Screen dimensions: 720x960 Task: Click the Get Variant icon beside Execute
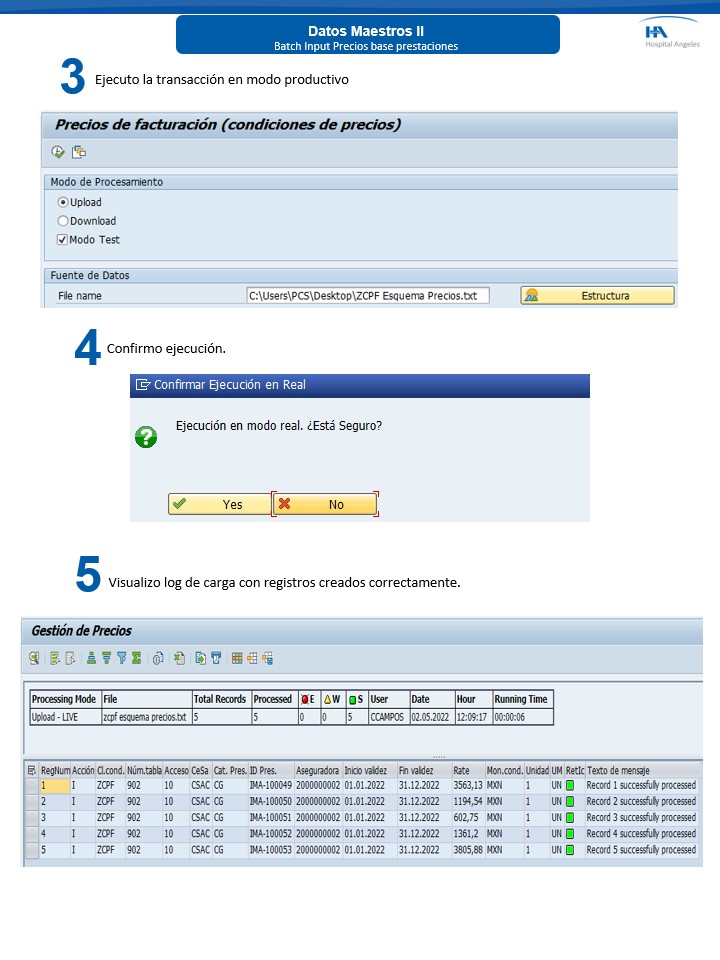tap(79, 152)
